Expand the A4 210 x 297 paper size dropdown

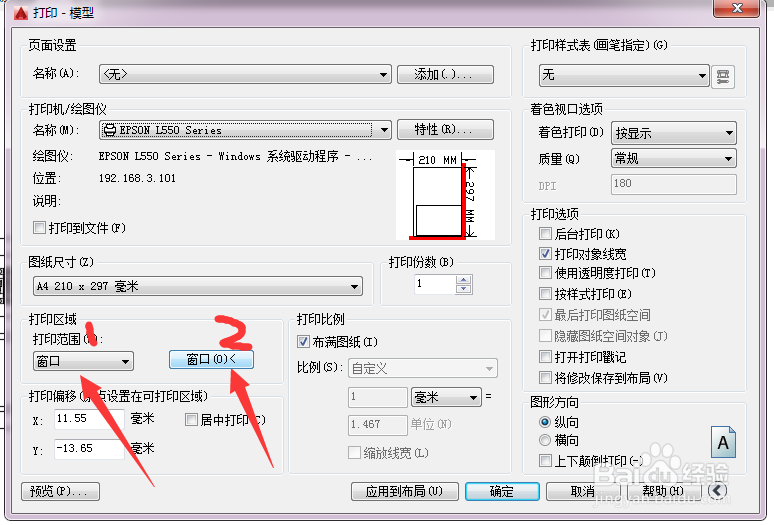(x=198, y=286)
